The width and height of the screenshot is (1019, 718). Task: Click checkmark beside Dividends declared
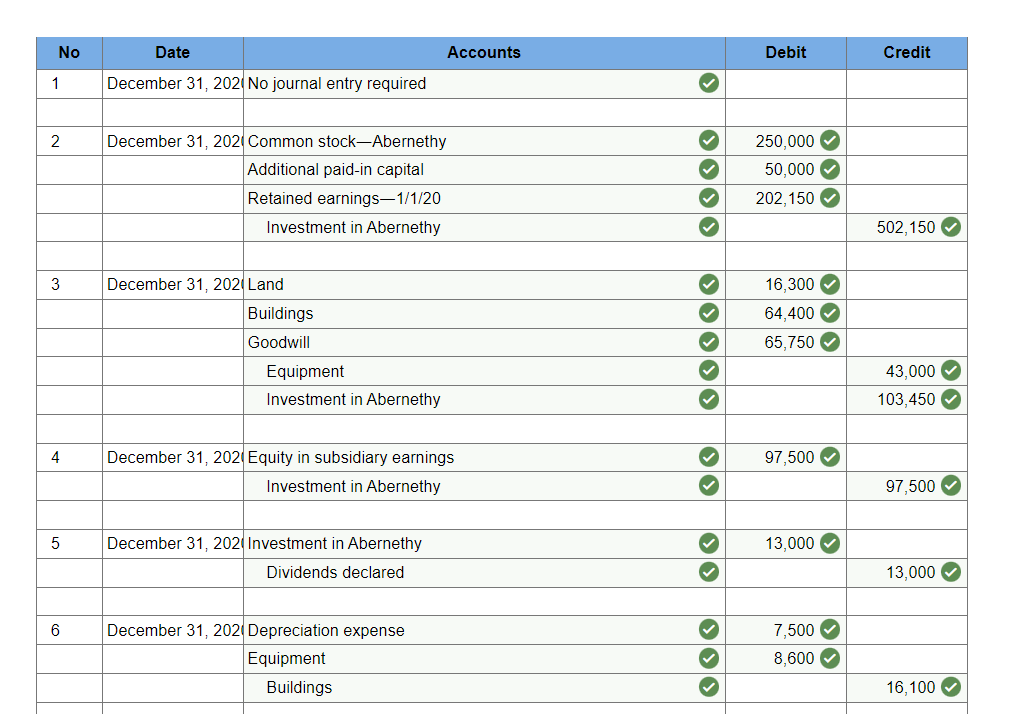[x=708, y=572]
